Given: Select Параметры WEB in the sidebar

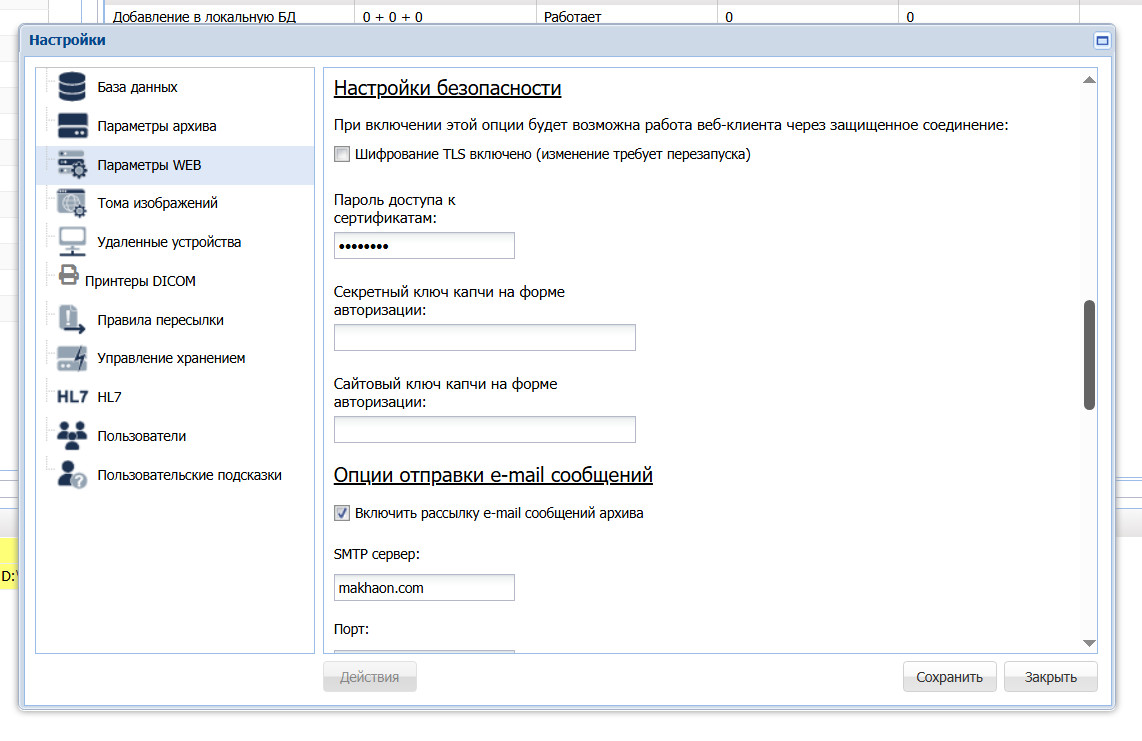Looking at the screenshot, I should click(149, 165).
